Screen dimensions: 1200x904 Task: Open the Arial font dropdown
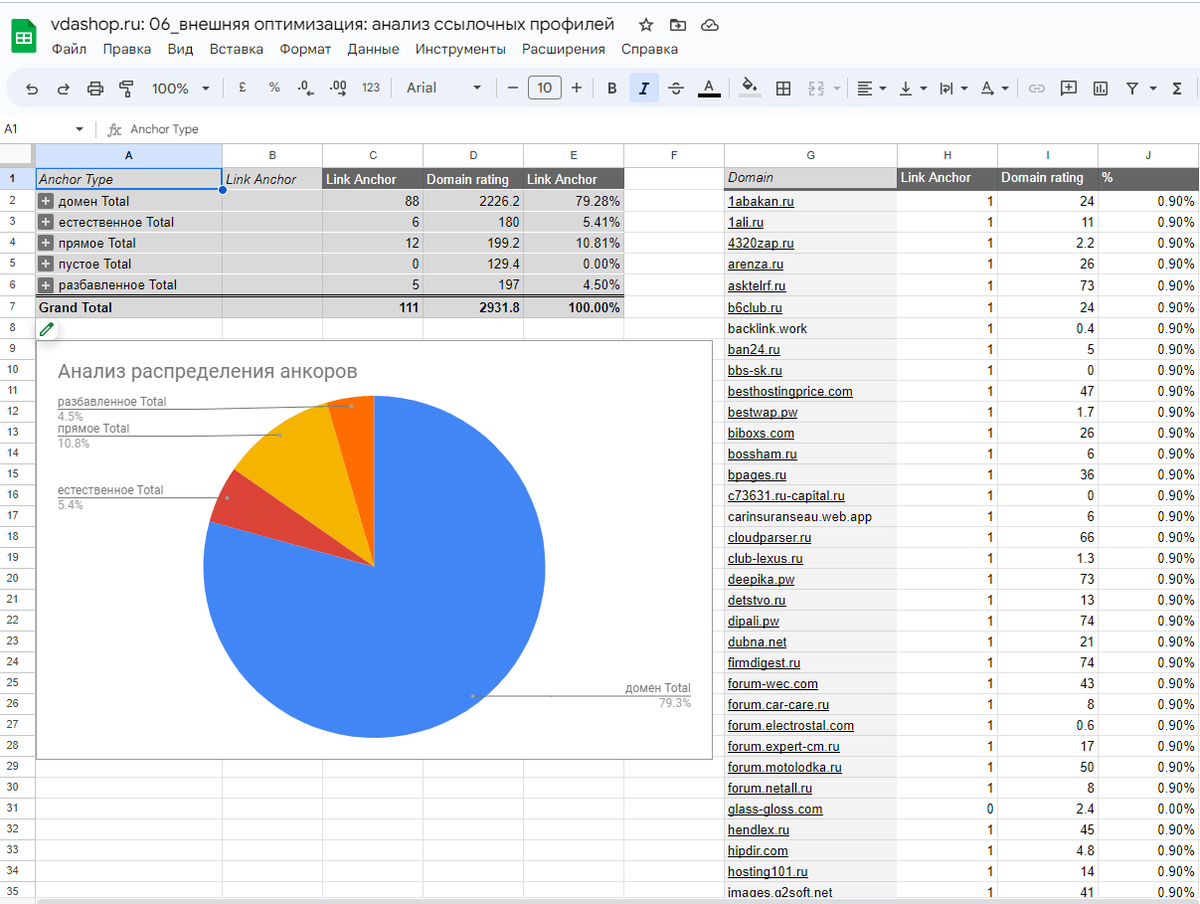(444, 88)
